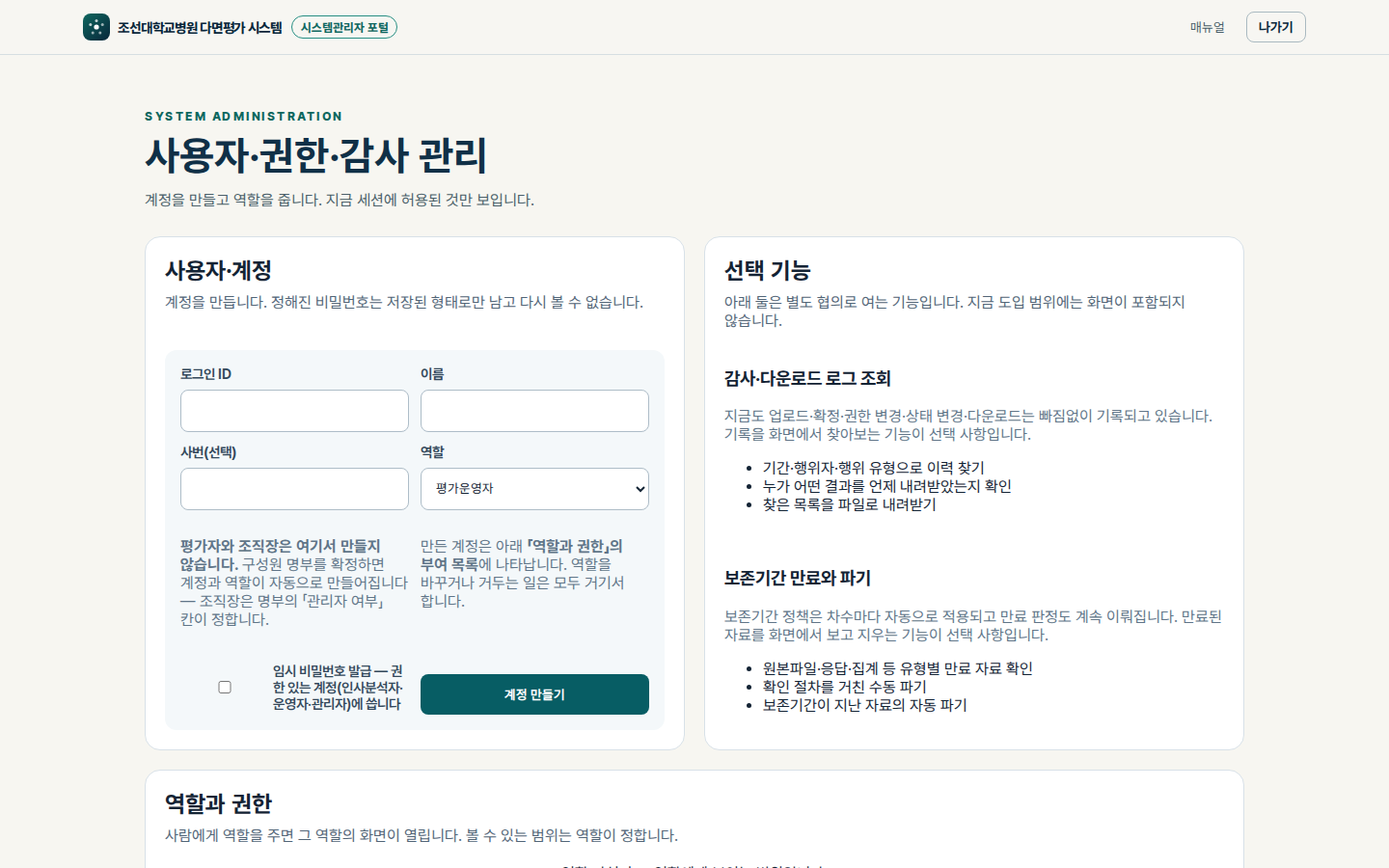Click the 나가기 button

(1275, 27)
